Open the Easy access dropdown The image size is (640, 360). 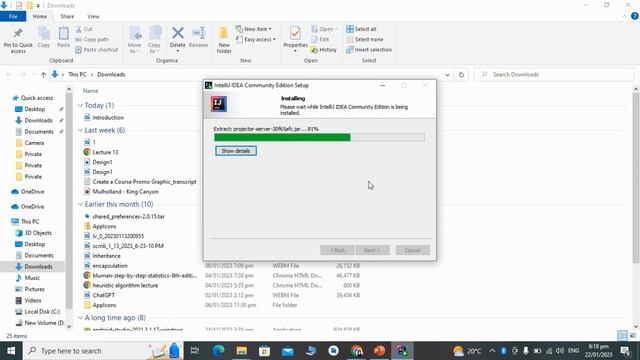[256, 40]
